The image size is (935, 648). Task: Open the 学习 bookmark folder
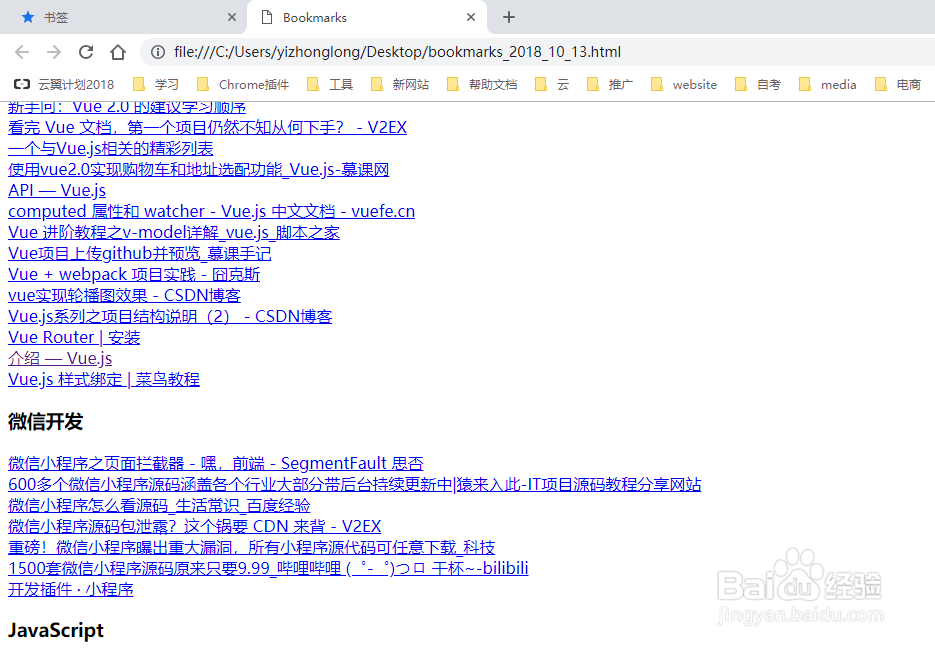point(156,85)
